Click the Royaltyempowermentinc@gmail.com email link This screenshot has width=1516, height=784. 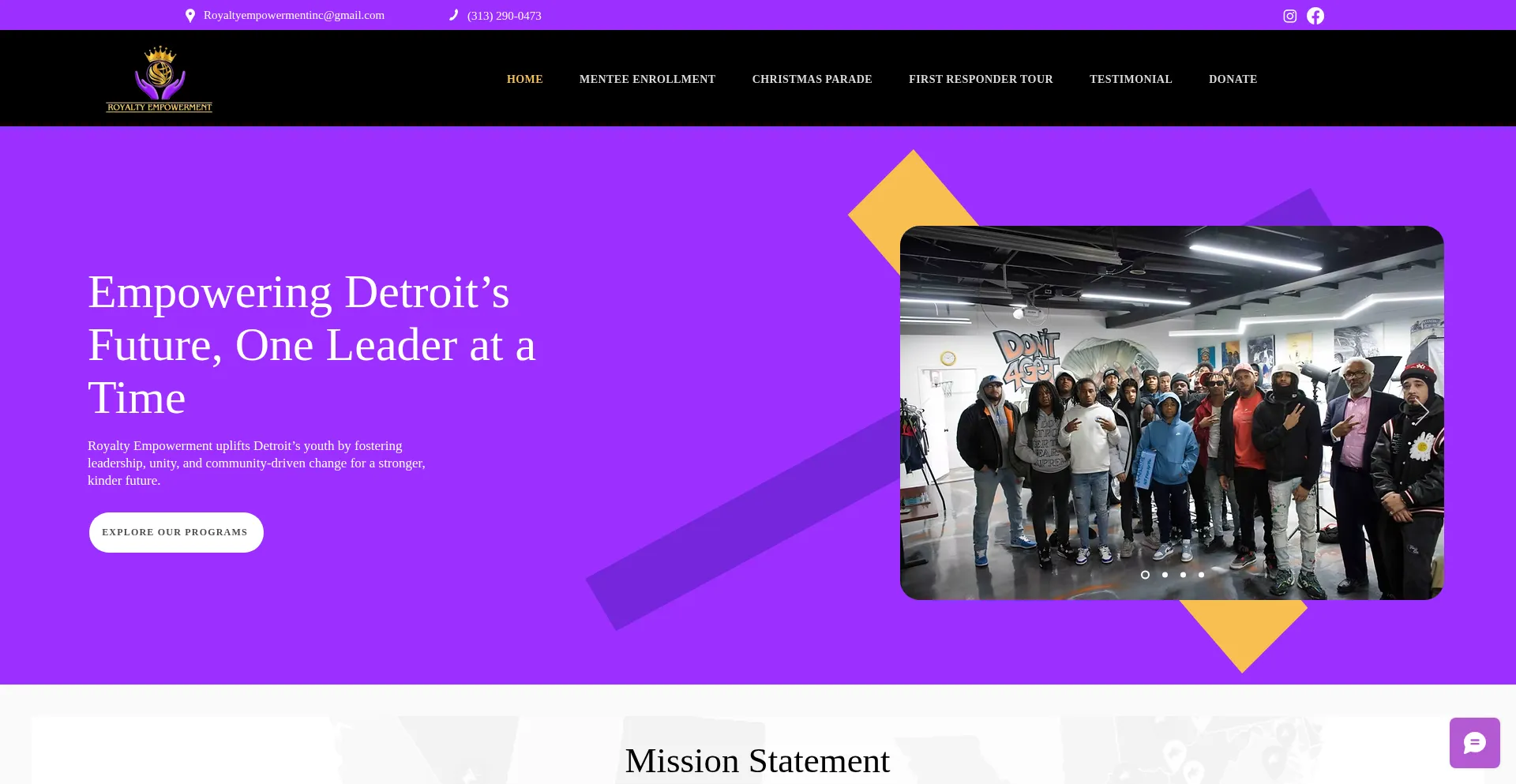tap(294, 15)
